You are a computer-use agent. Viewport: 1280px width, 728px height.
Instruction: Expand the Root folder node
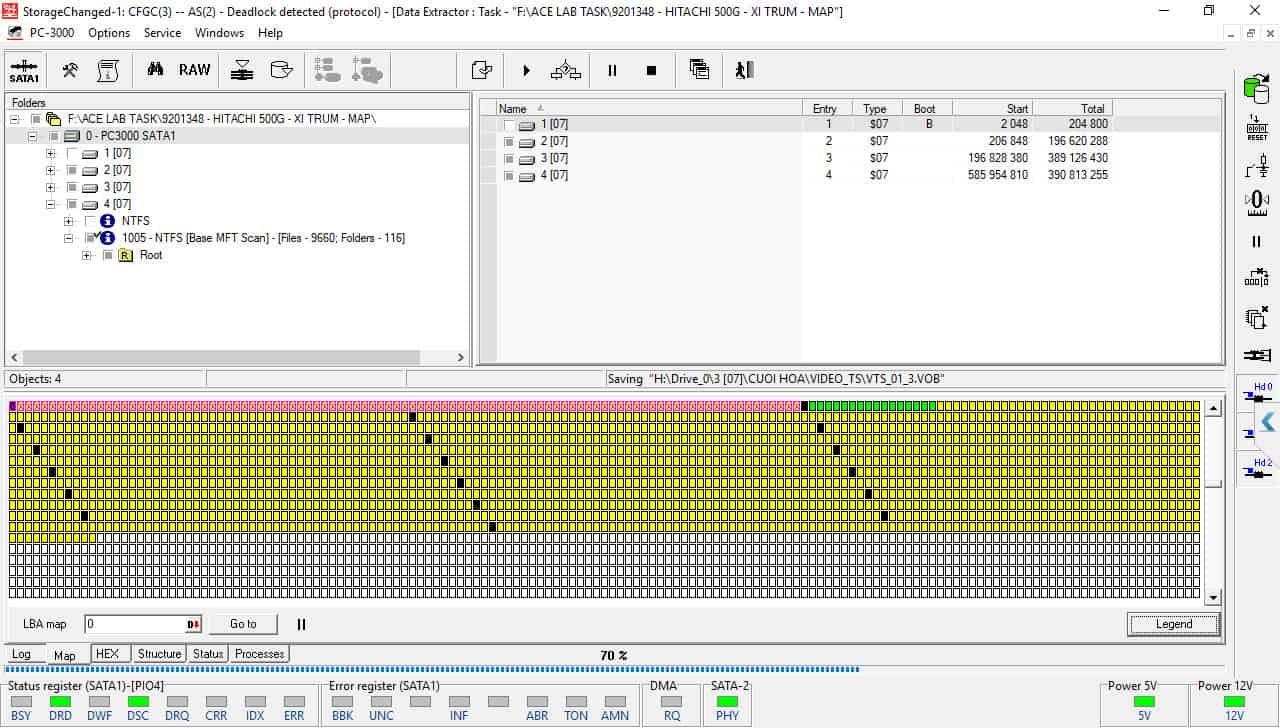pyautogui.click(x=87, y=255)
